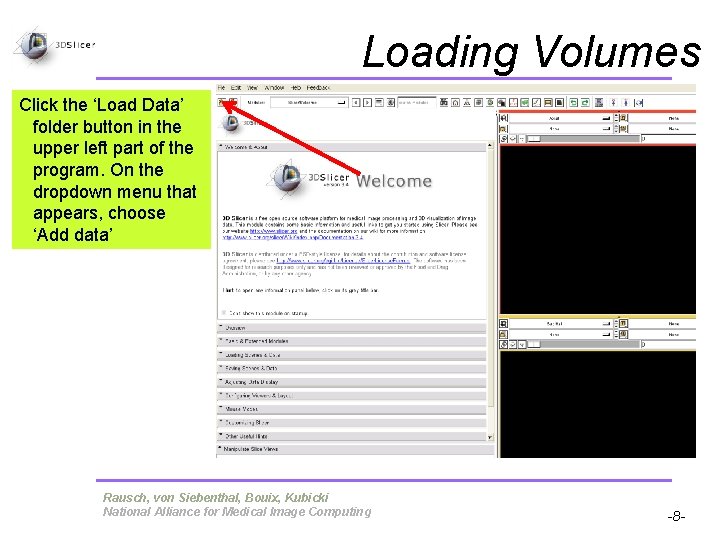
Task: Click the yellow icon right of Axial dropdown
Action: pyautogui.click(x=624, y=118)
